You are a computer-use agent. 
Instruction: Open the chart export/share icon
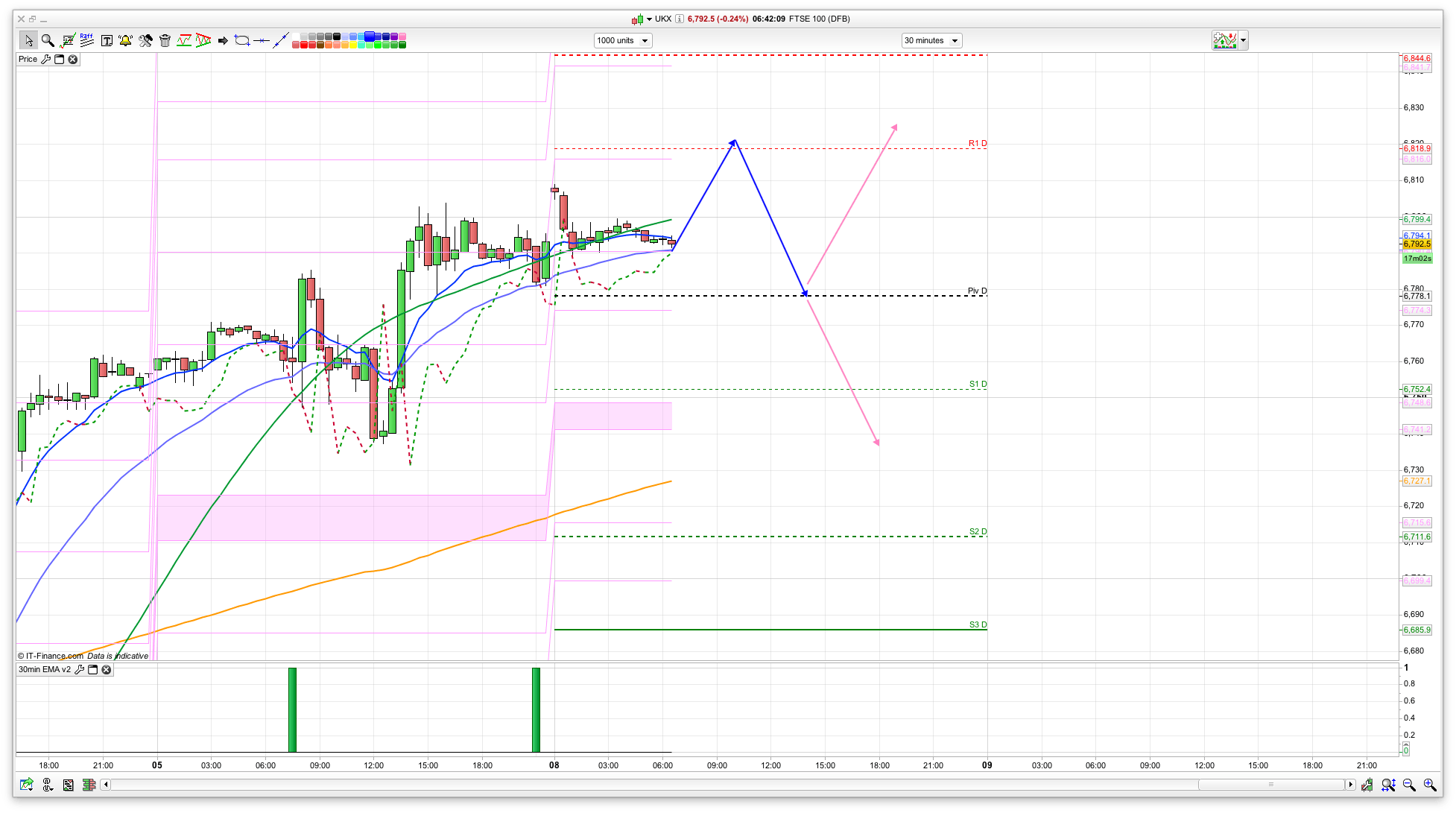tap(27, 784)
